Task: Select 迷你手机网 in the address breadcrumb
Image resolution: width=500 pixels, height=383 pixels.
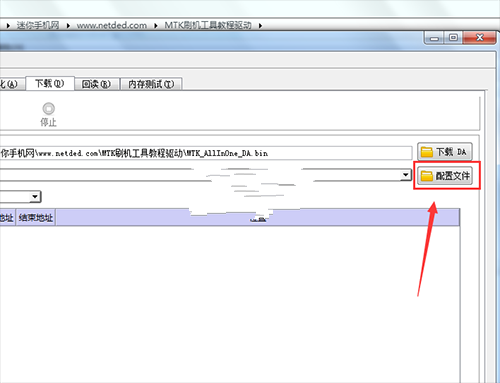Action: click(38, 25)
